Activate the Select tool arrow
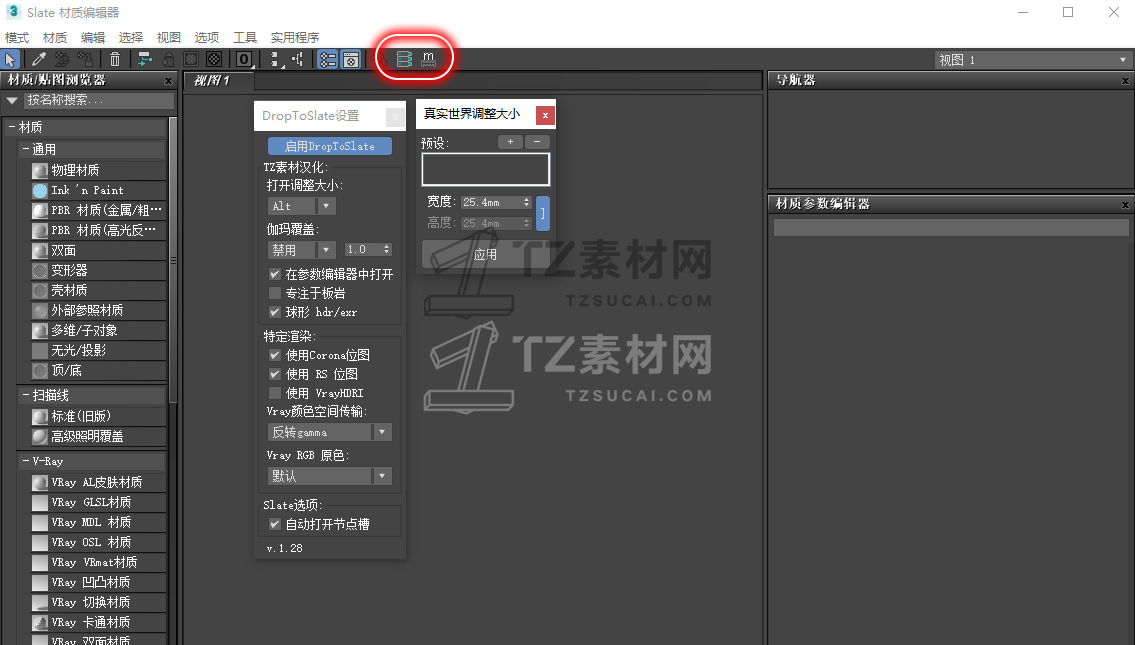 pos(10,59)
